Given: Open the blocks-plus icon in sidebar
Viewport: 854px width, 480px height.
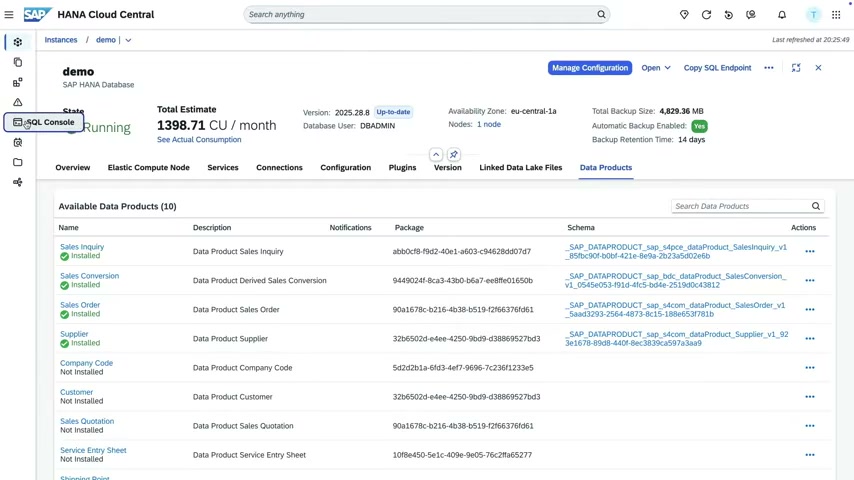Looking at the screenshot, I should click(18, 82).
